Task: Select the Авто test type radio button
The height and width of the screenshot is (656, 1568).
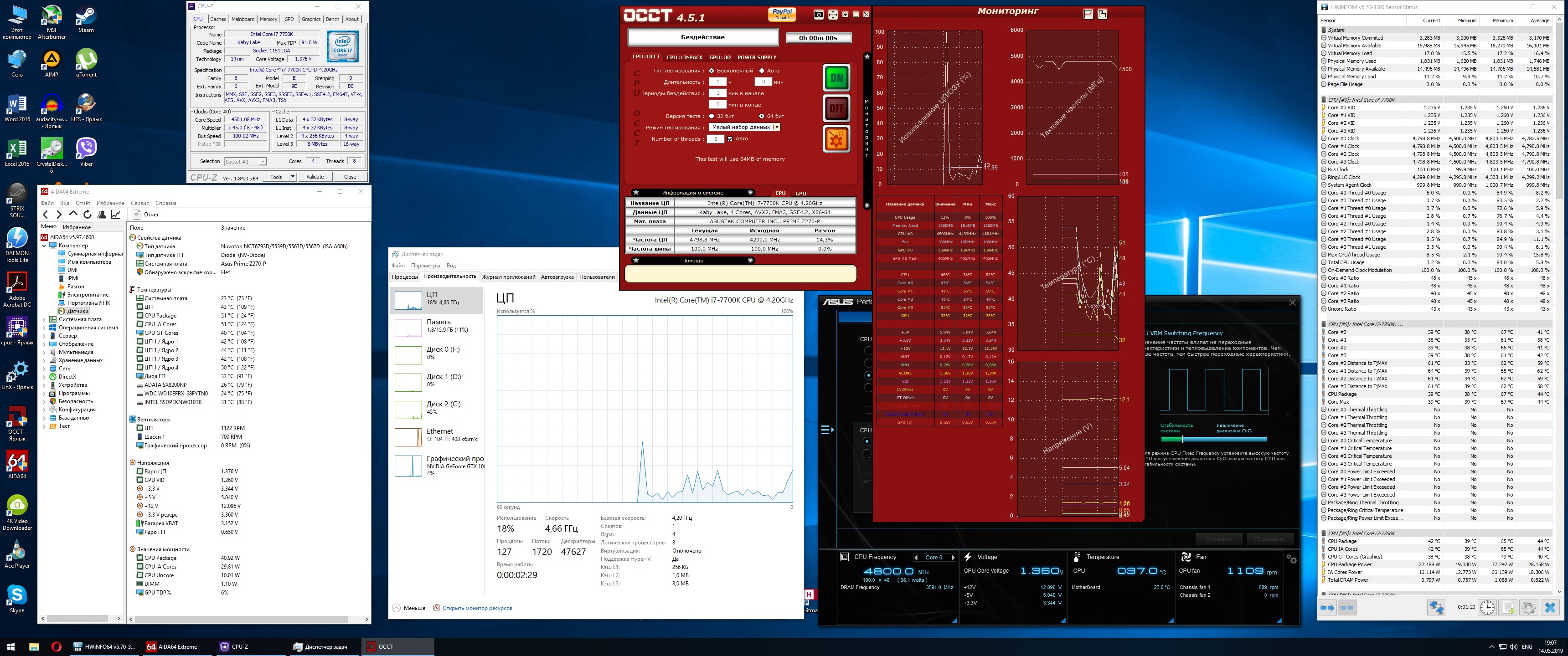Action: pos(762,71)
